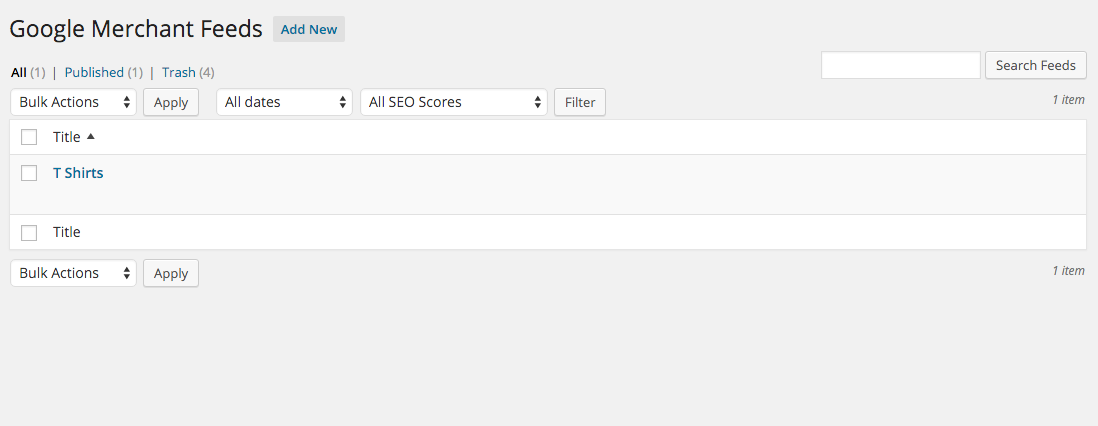Apply the bottom bulk action

[171, 273]
